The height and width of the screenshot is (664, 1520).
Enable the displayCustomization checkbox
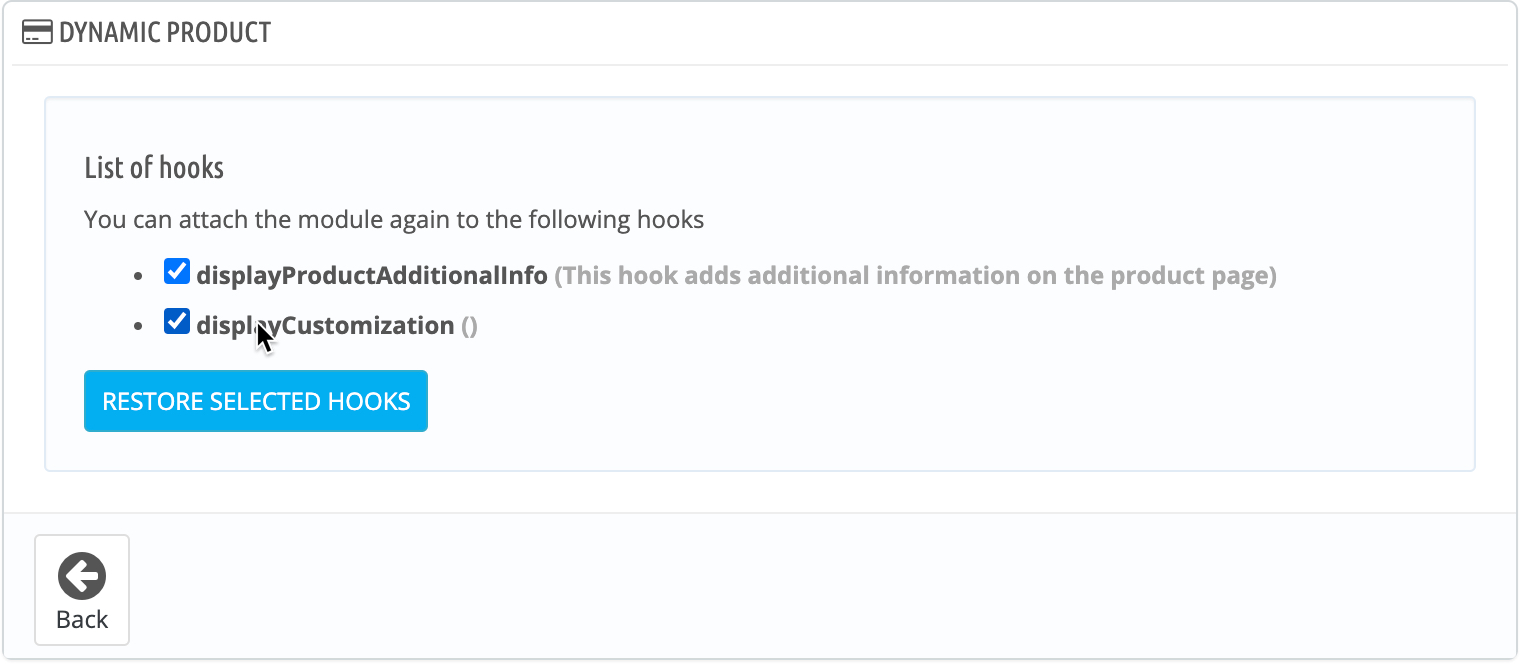(176, 321)
